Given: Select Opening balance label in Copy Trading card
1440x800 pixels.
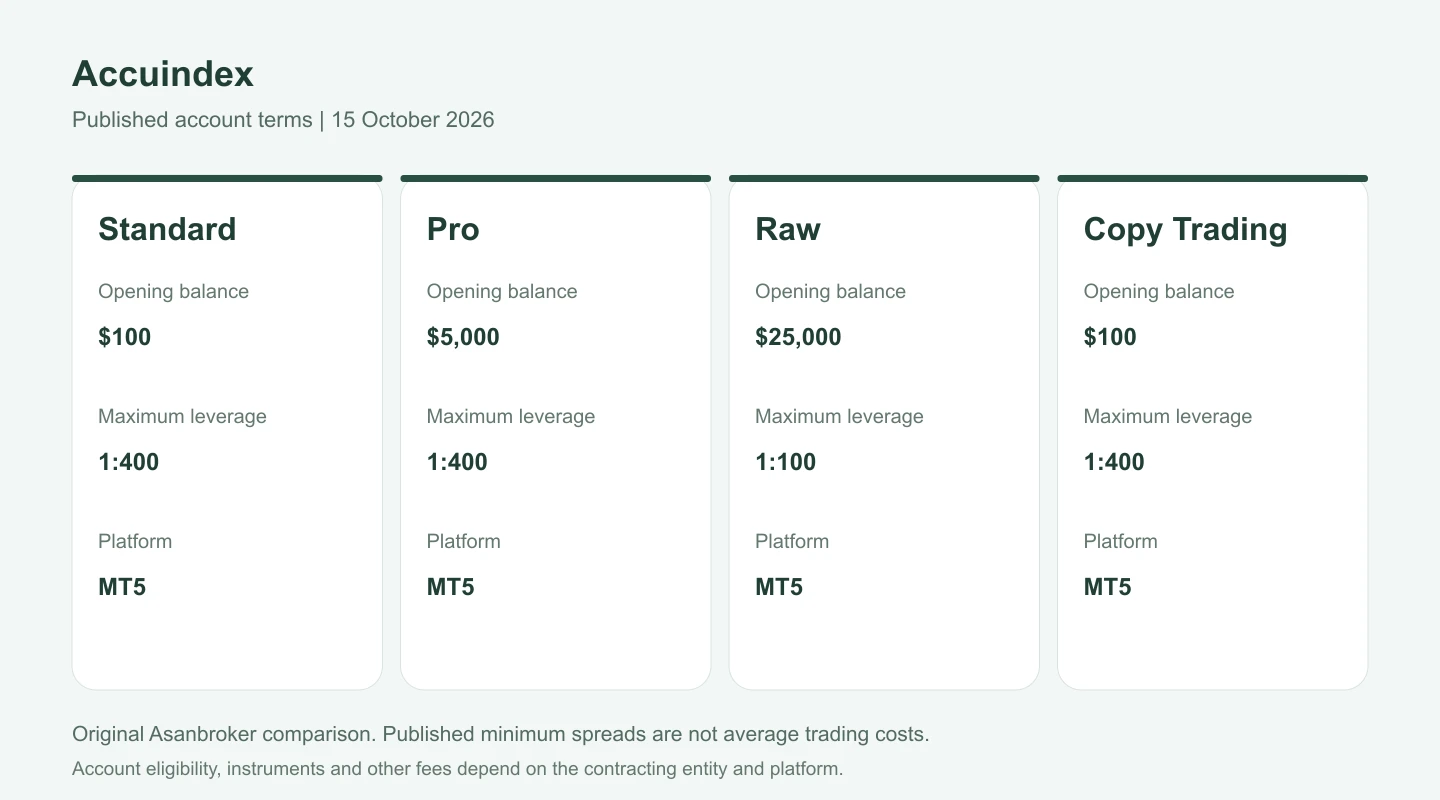Looking at the screenshot, I should [x=1159, y=292].
